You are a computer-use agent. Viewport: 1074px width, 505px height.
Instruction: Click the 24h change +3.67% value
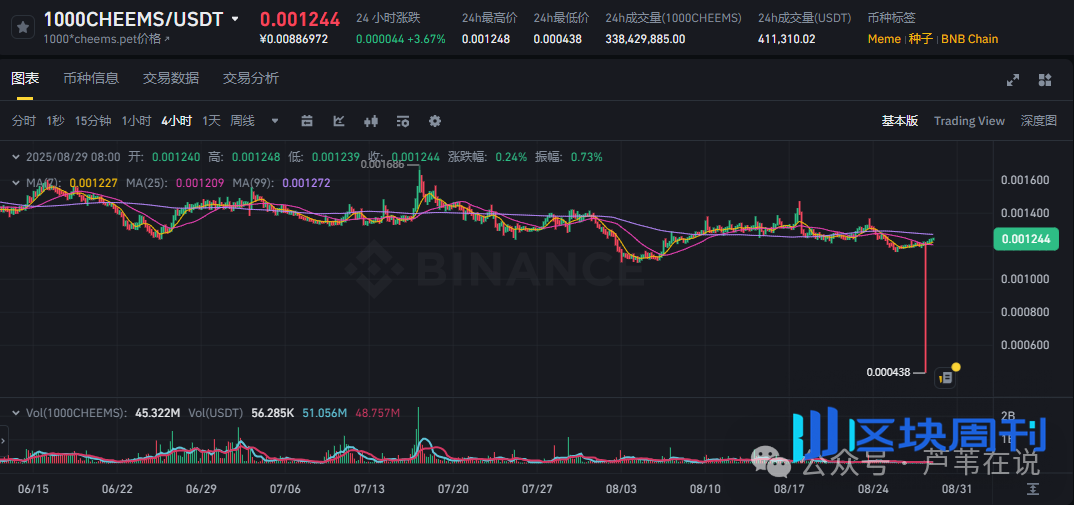(427, 39)
